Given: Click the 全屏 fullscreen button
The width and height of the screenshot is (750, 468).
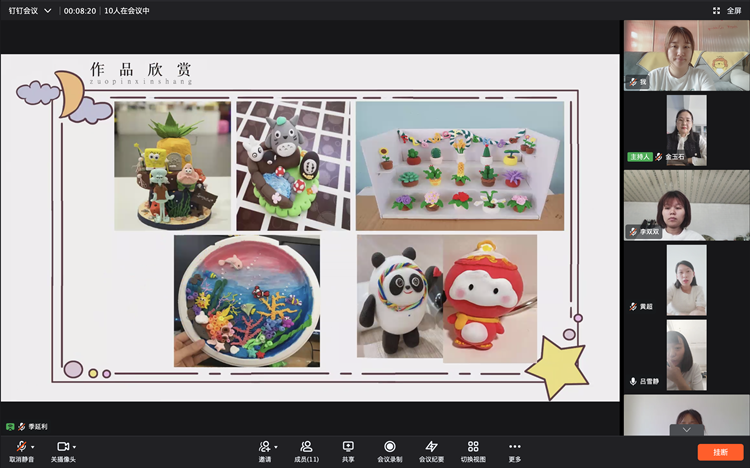Looking at the screenshot, I should coord(727,11).
